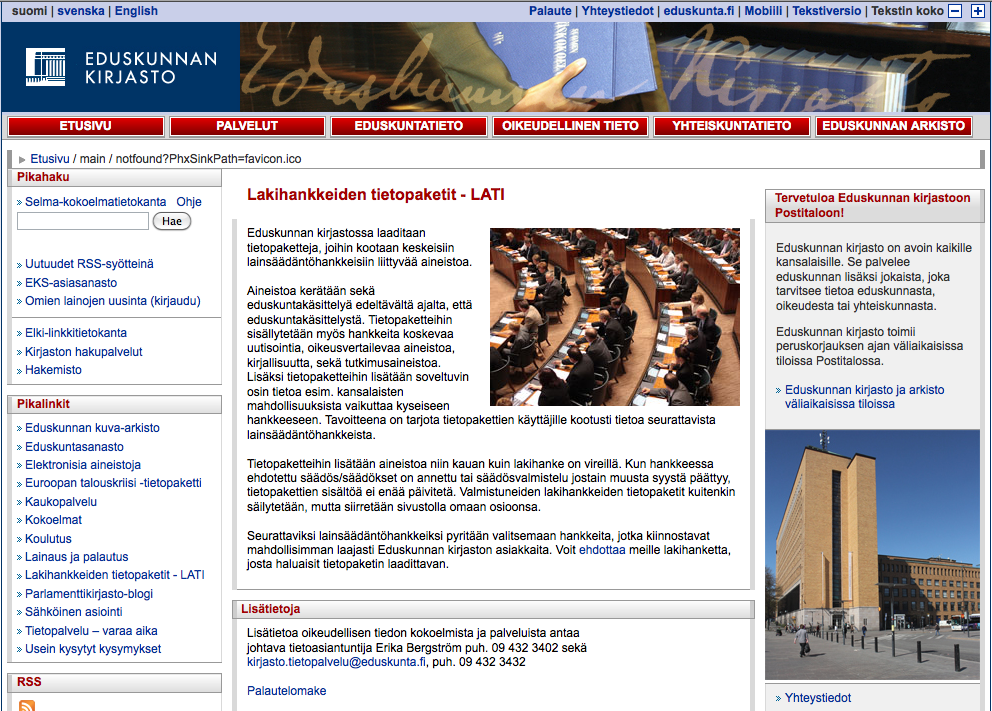Open the PALVELUT navigation tab
The image size is (992, 711).
click(247, 126)
